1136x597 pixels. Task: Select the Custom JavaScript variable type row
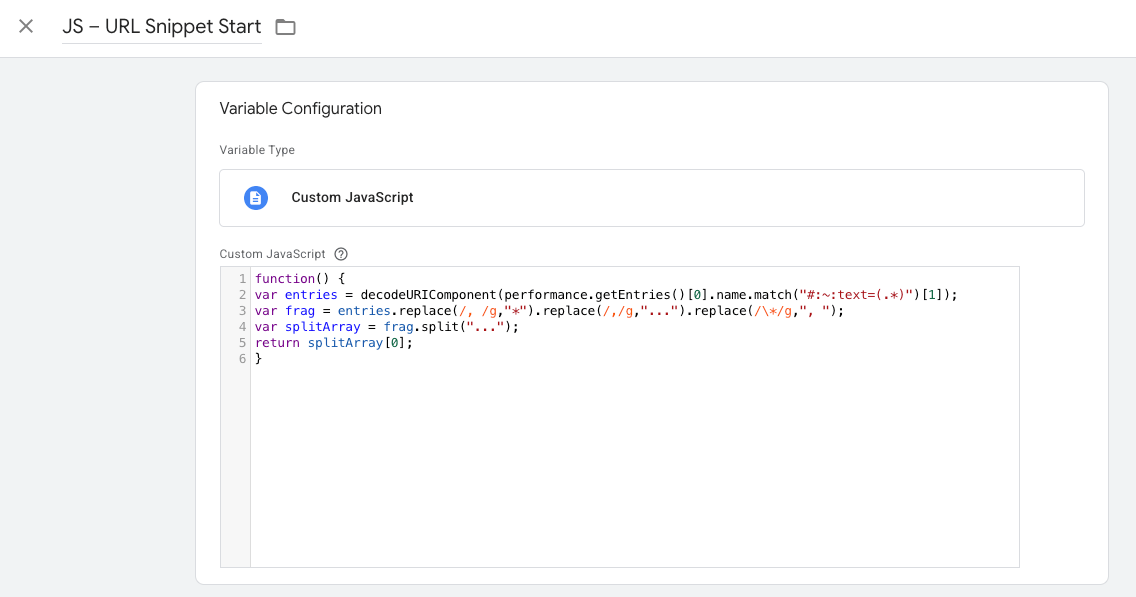(651, 197)
